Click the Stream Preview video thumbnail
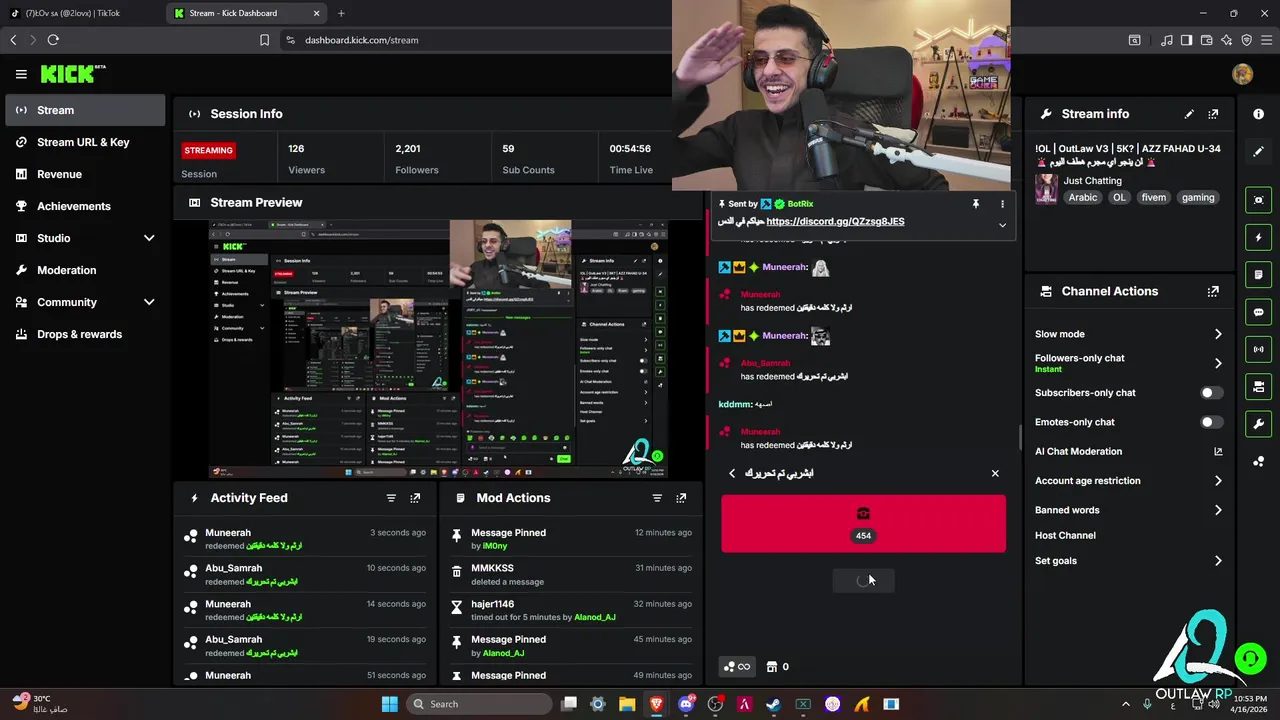The image size is (1280, 720). pos(438,348)
